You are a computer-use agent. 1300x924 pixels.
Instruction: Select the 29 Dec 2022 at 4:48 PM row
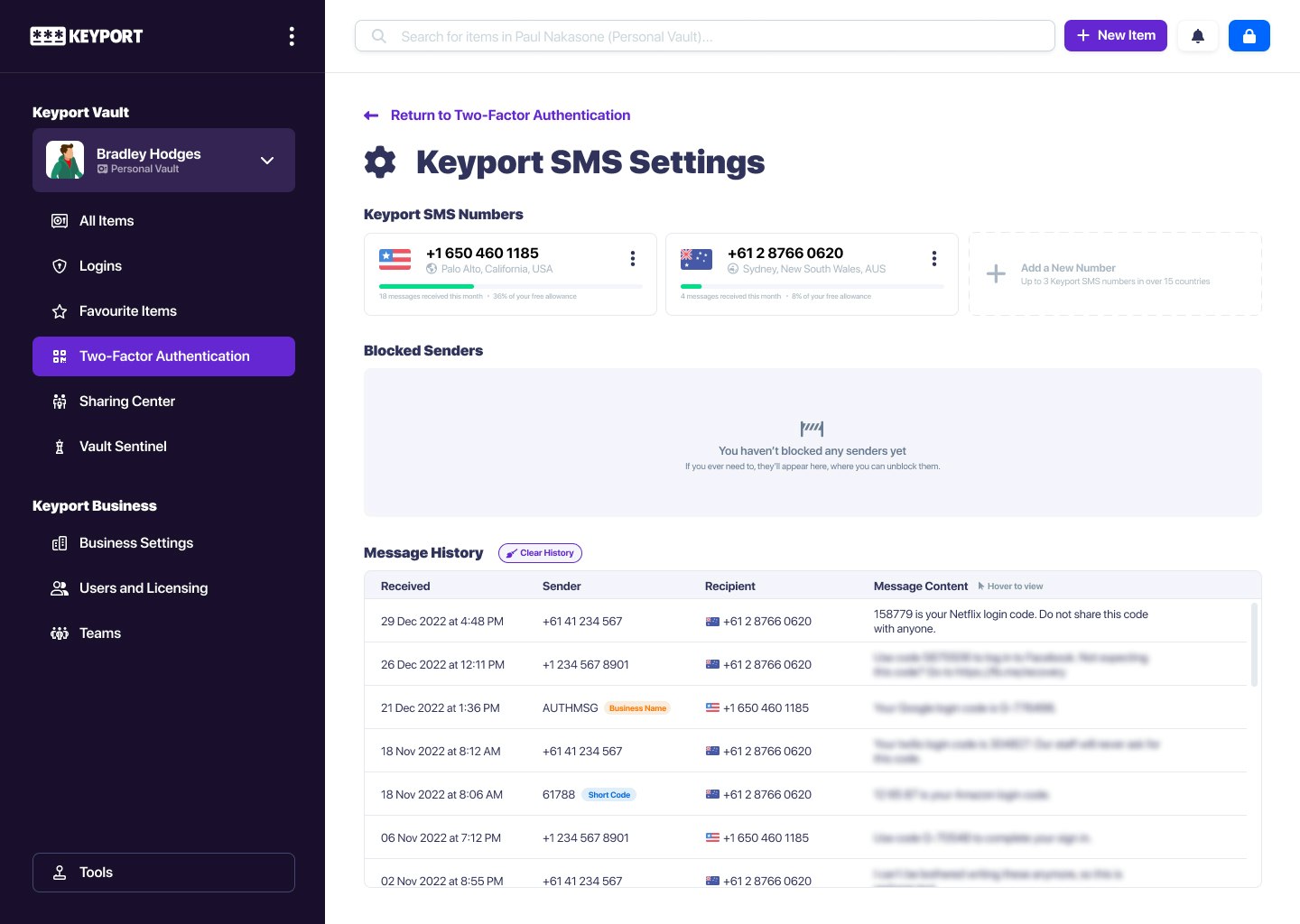[805, 621]
